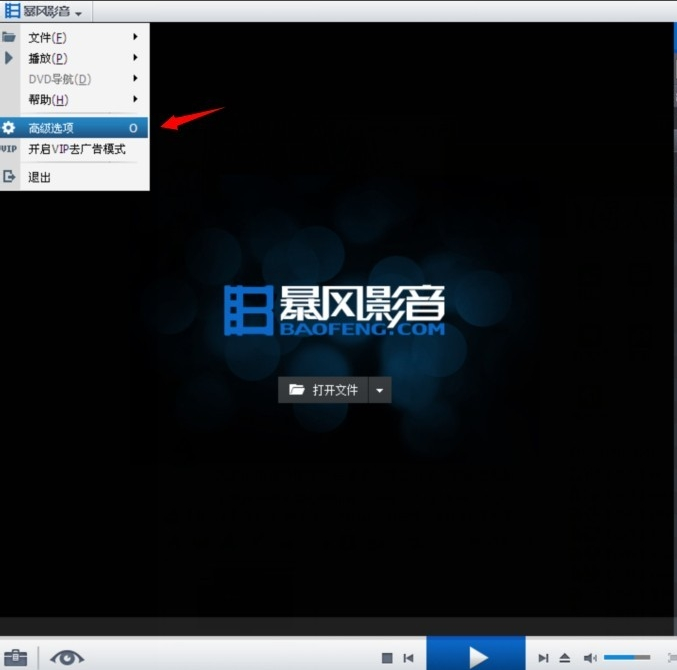677x670 pixels.
Task: Open the 文件(F) submenu
Action: click(75, 38)
